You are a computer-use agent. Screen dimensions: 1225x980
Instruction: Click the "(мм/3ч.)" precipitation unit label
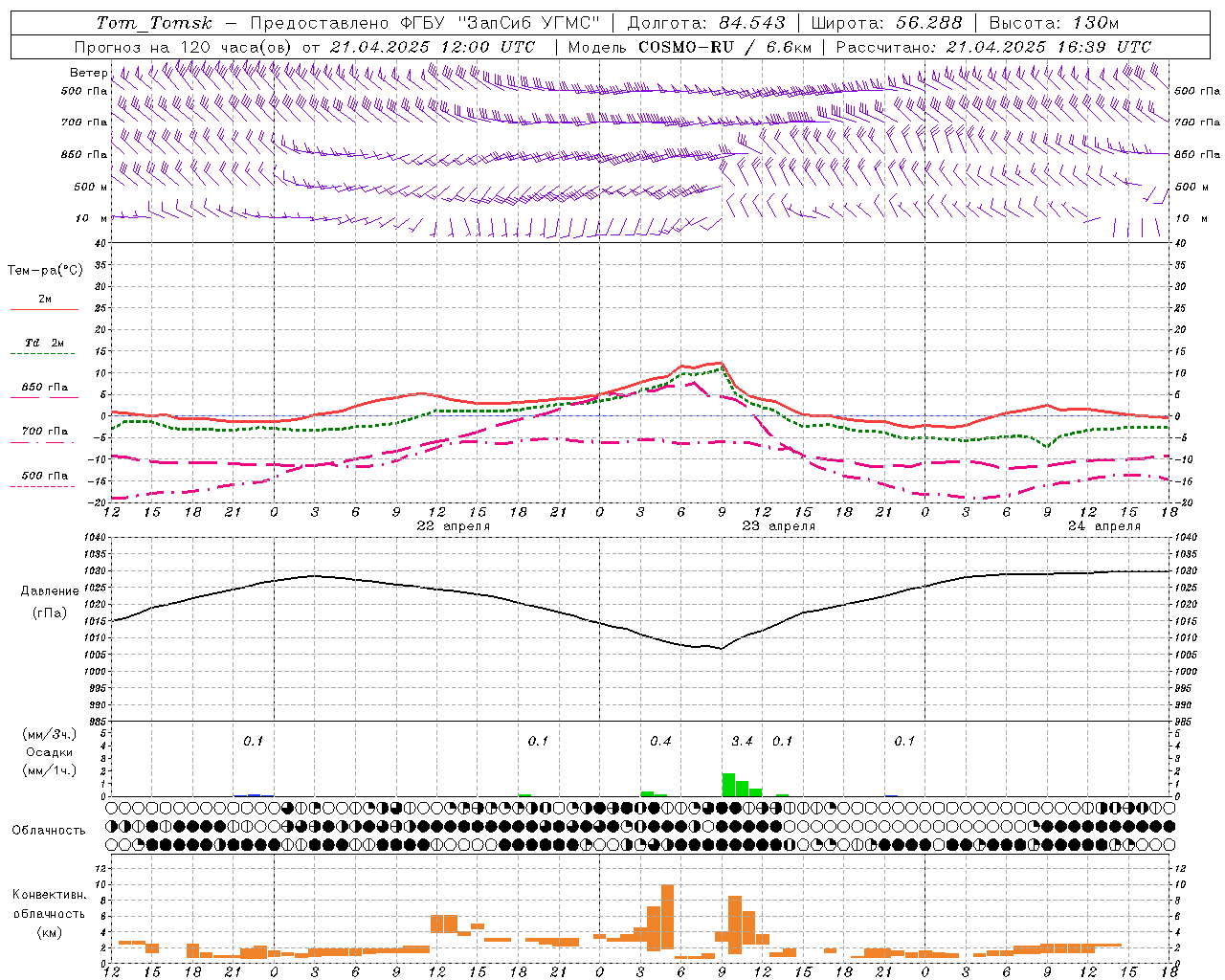[50, 734]
